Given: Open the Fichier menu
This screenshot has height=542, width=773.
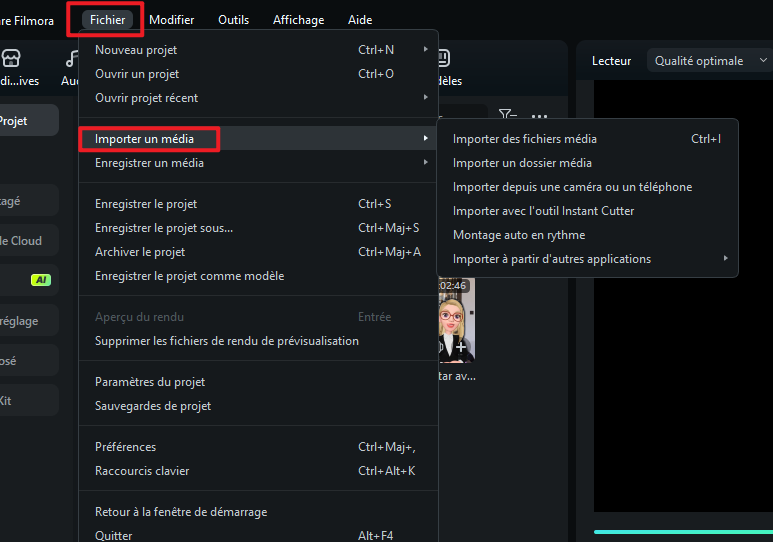Looking at the screenshot, I should point(107,20).
